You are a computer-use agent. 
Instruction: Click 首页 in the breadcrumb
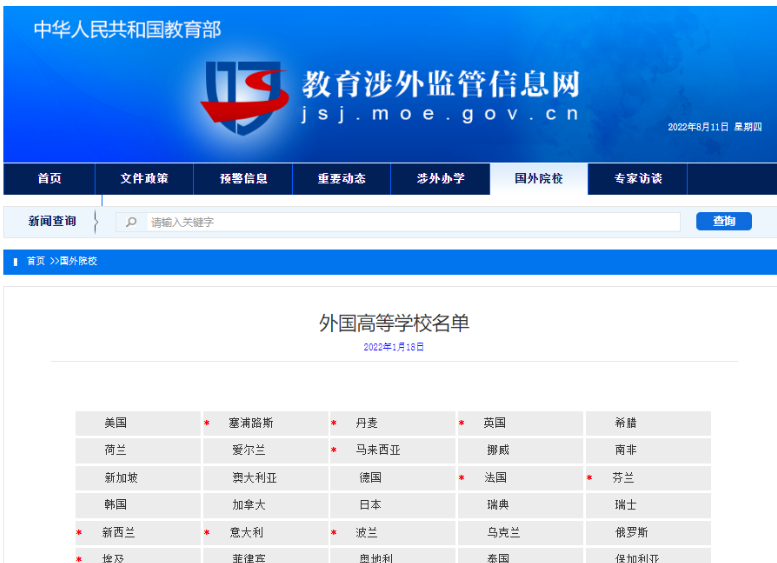click(36, 261)
